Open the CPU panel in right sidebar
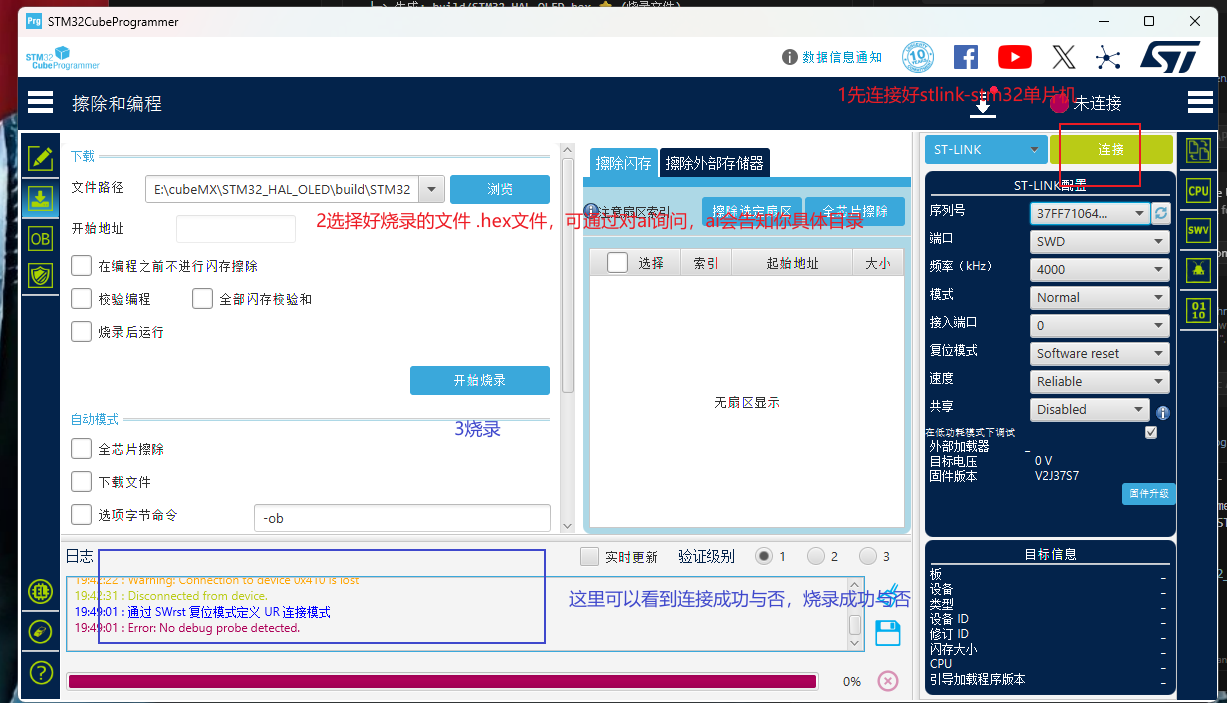1227x703 pixels. tap(1198, 190)
